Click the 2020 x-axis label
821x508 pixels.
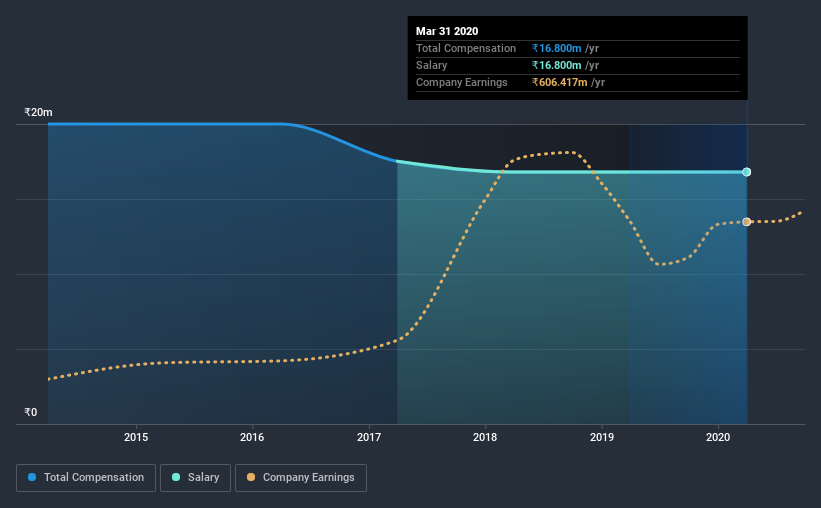(x=718, y=437)
